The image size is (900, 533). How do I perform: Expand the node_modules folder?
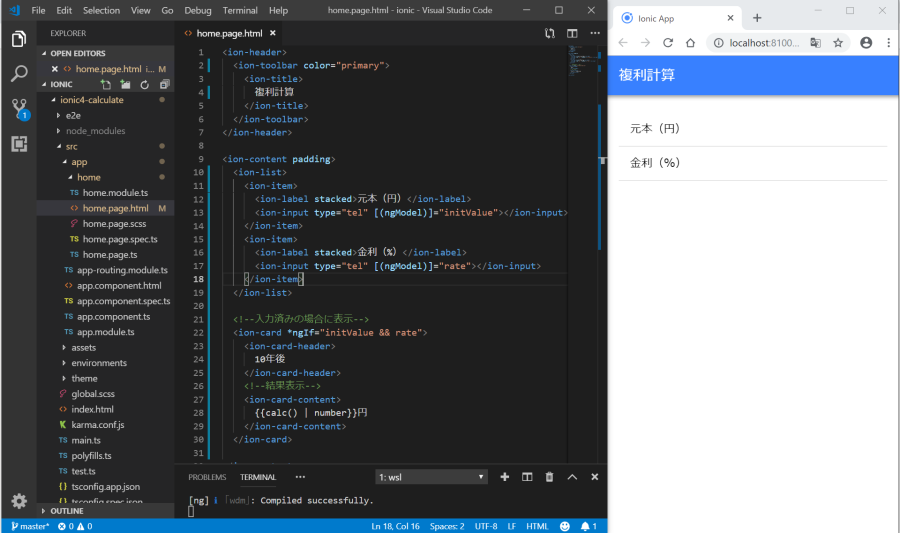[x=95, y=131]
